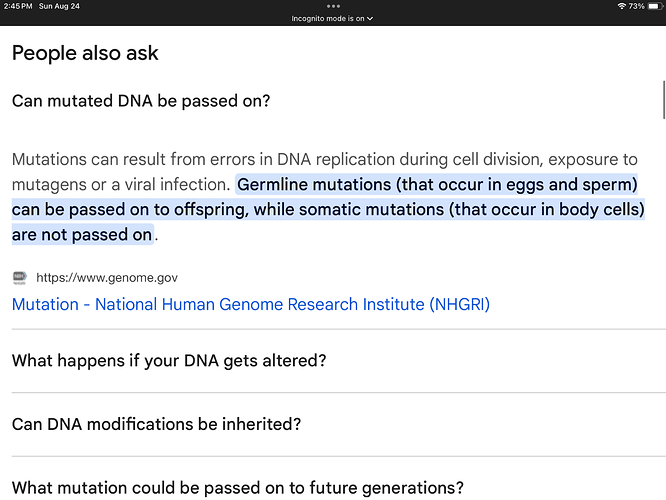Viewport: 666px width, 500px height.
Task: Tap the battery icon in status bar
Action: (655, 6)
